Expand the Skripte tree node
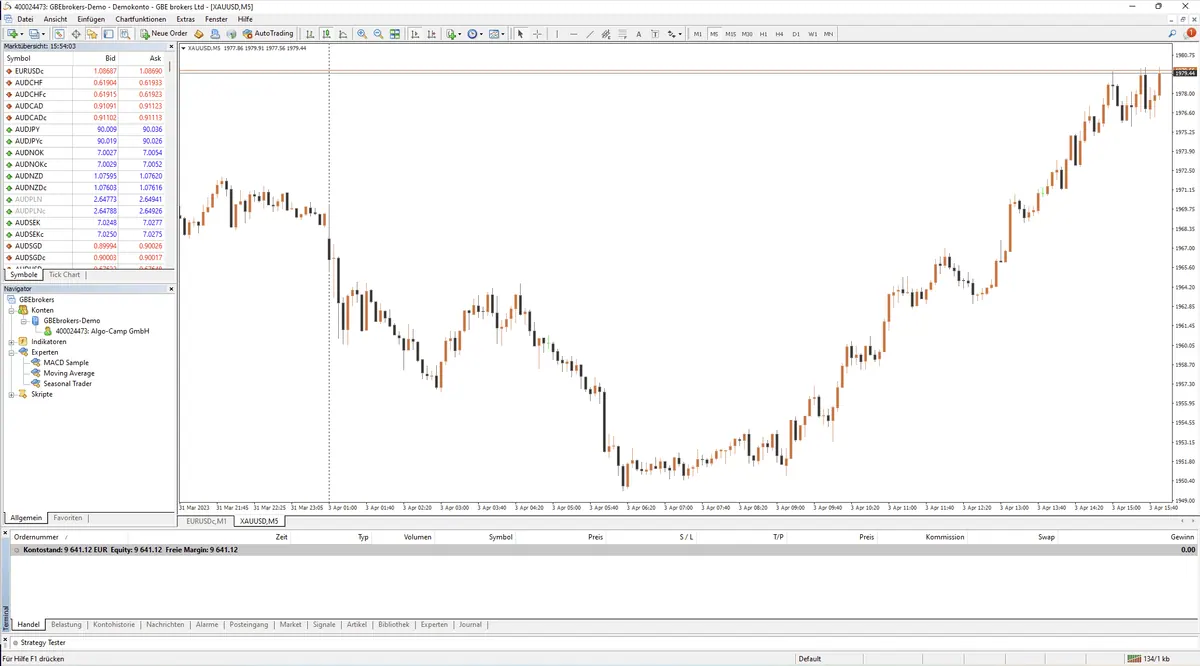 click(x=11, y=394)
